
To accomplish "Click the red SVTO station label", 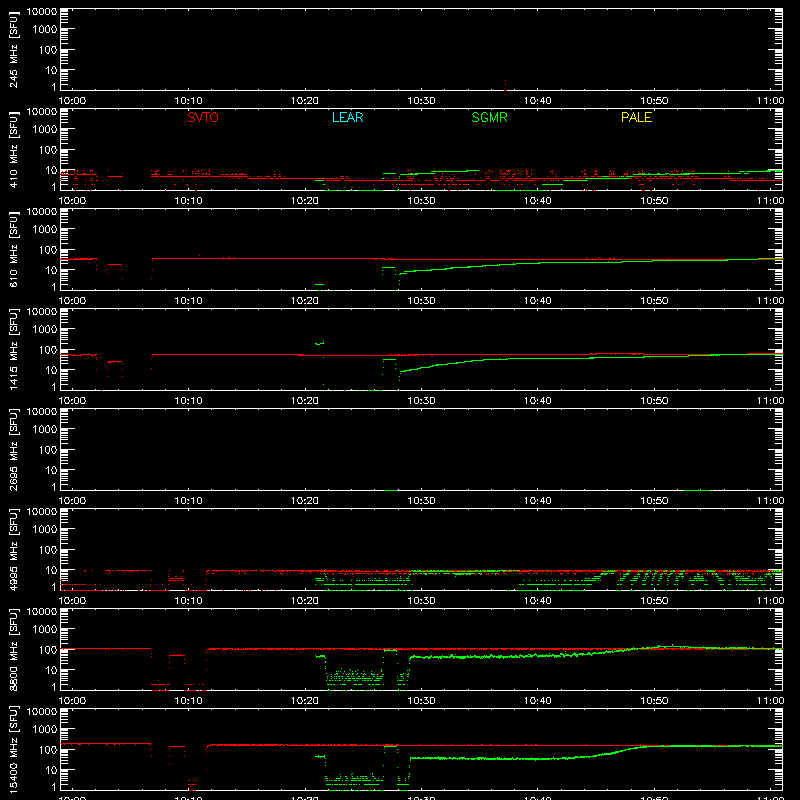I will (203, 117).
